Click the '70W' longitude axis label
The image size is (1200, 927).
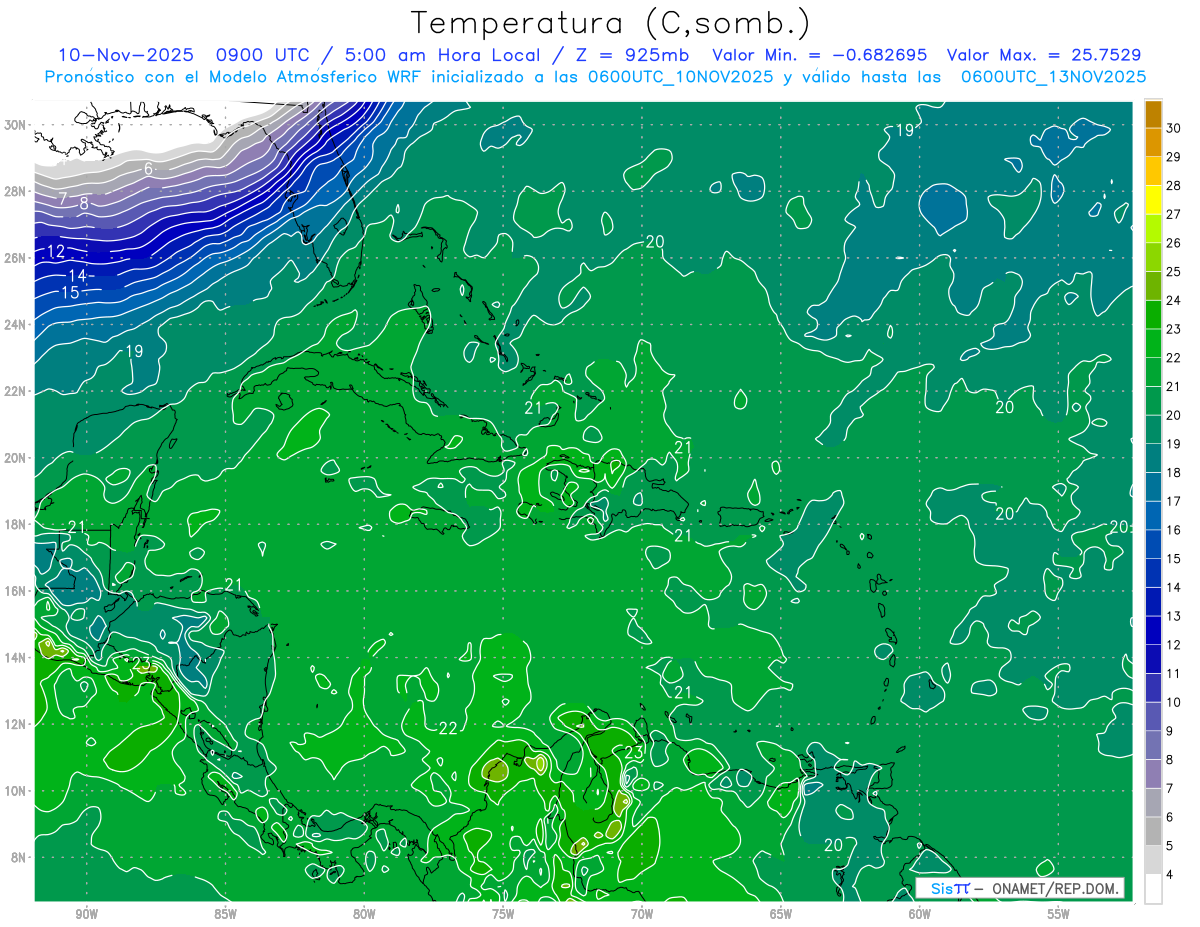coord(642,915)
